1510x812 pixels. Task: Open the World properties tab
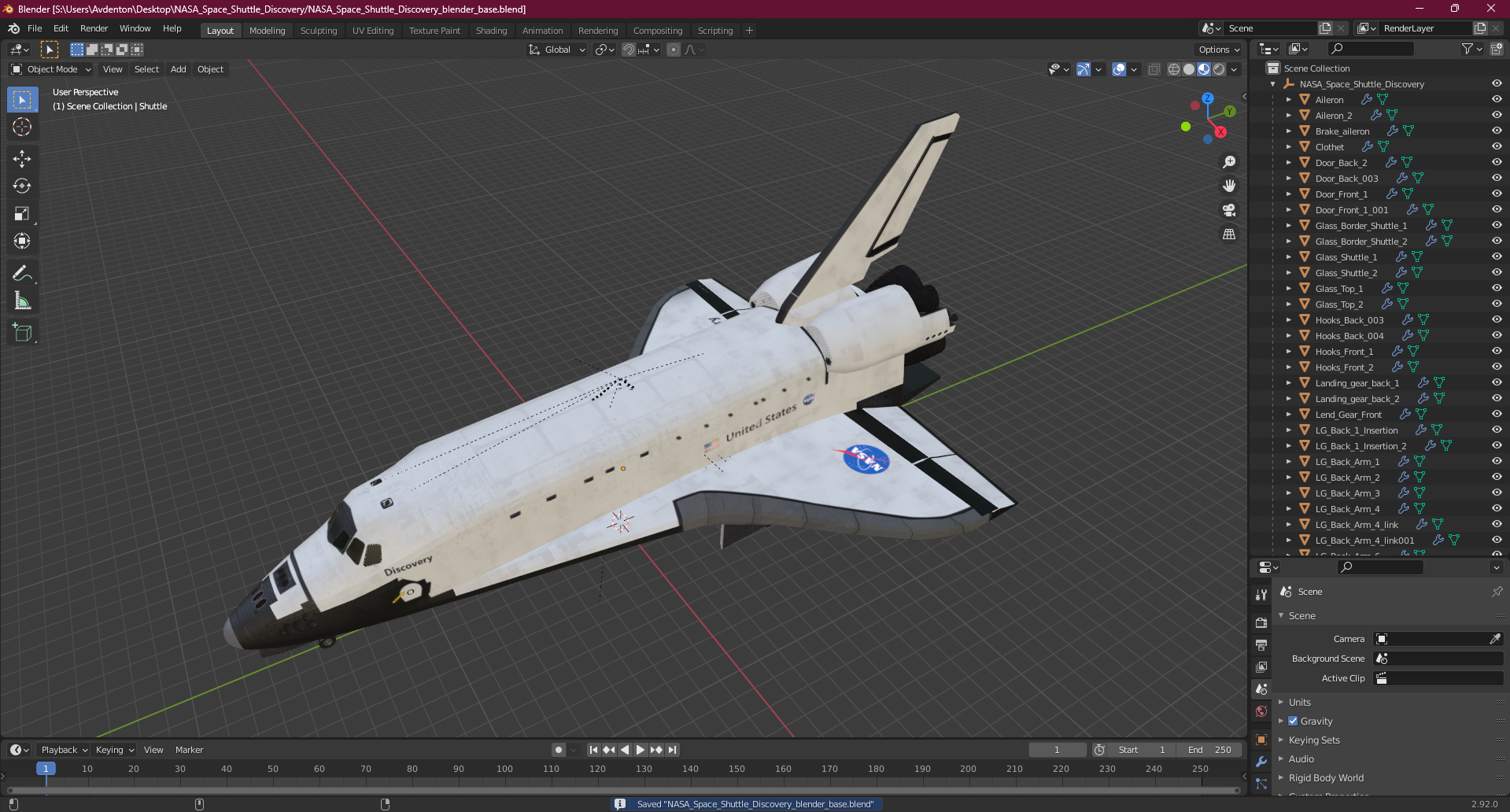[1261, 711]
